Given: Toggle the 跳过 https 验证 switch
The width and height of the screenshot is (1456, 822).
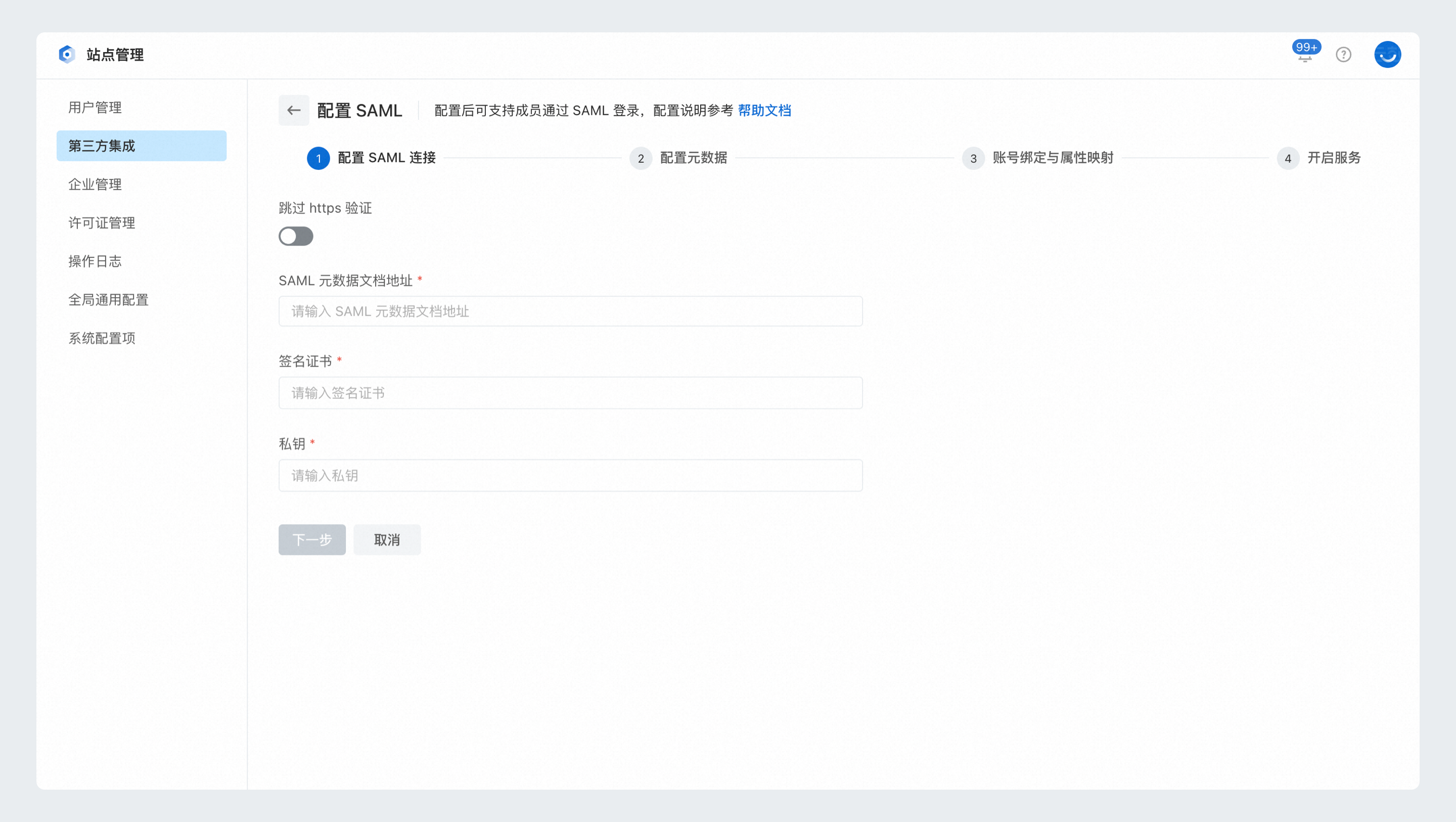Looking at the screenshot, I should coord(296,236).
